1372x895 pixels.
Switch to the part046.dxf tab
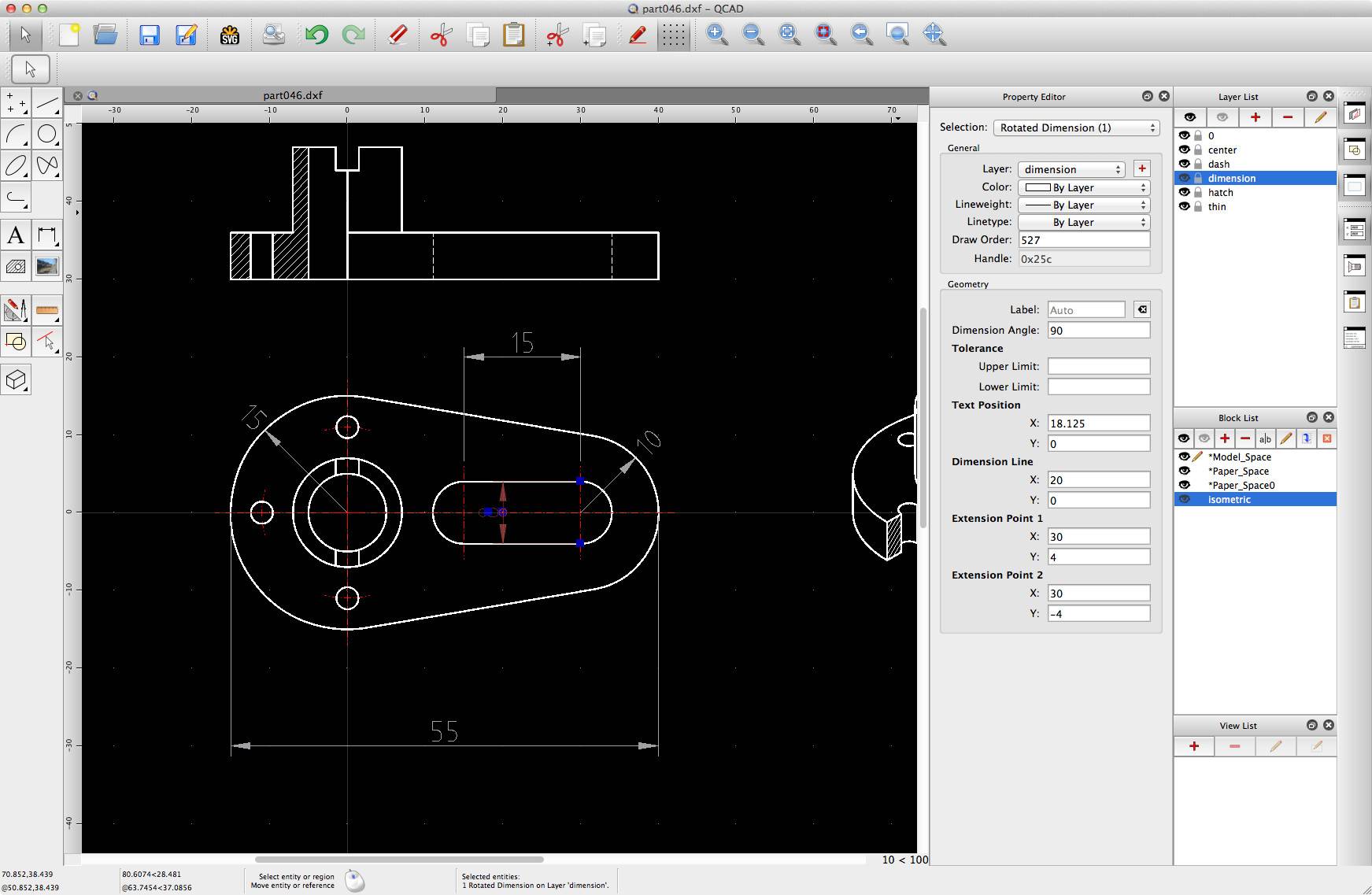click(x=292, y=94)
